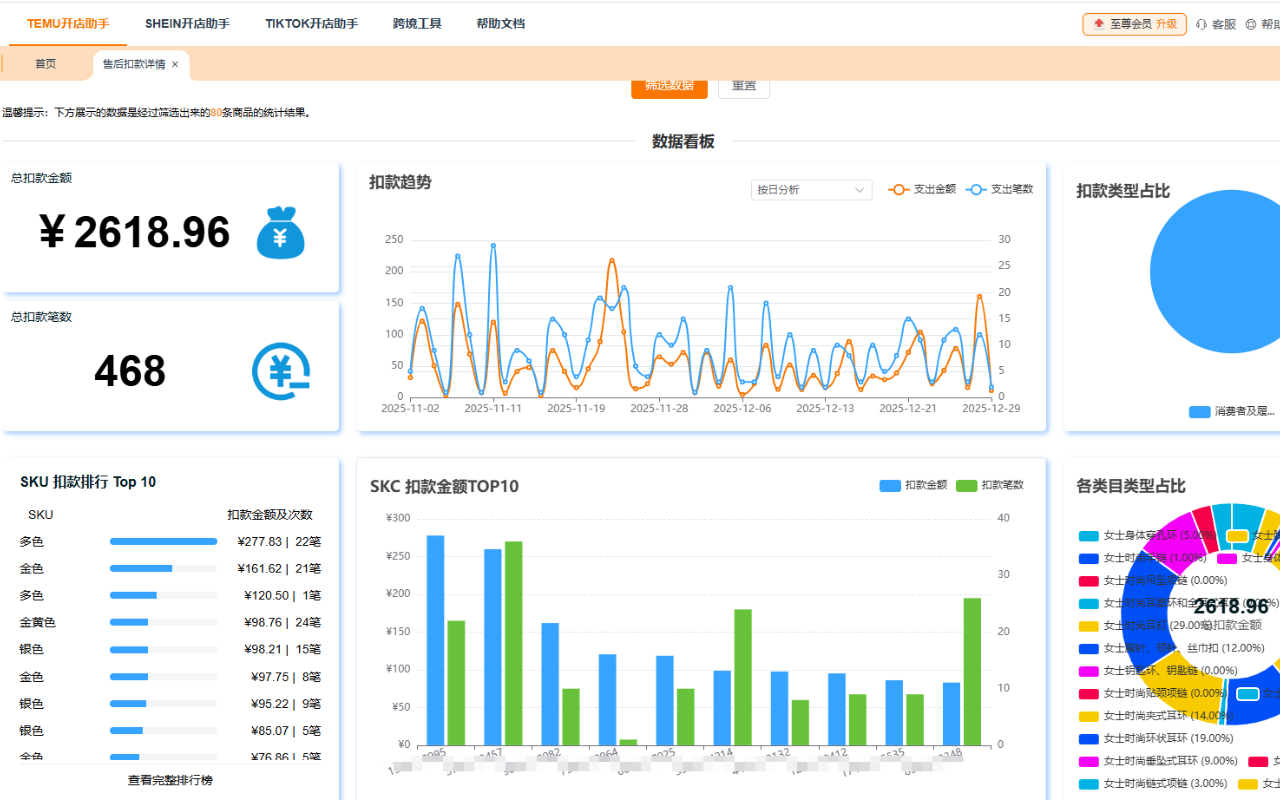Close the 售后扣款详情 tab with its x
This screenshot has width=1280, height=800.
pyautogui.click(x=175, y=63)
